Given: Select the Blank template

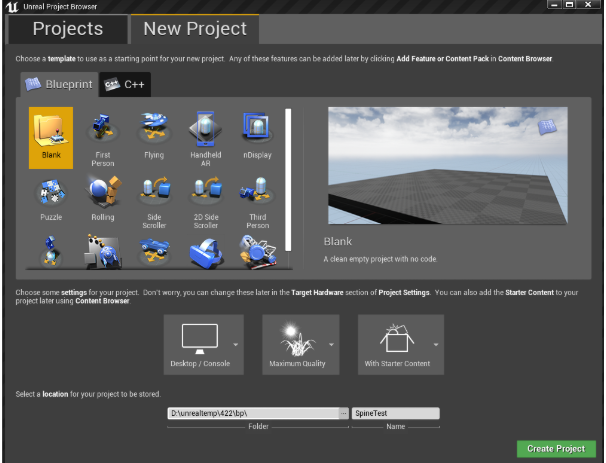Looking at the screenshot, I should [51, 138].
